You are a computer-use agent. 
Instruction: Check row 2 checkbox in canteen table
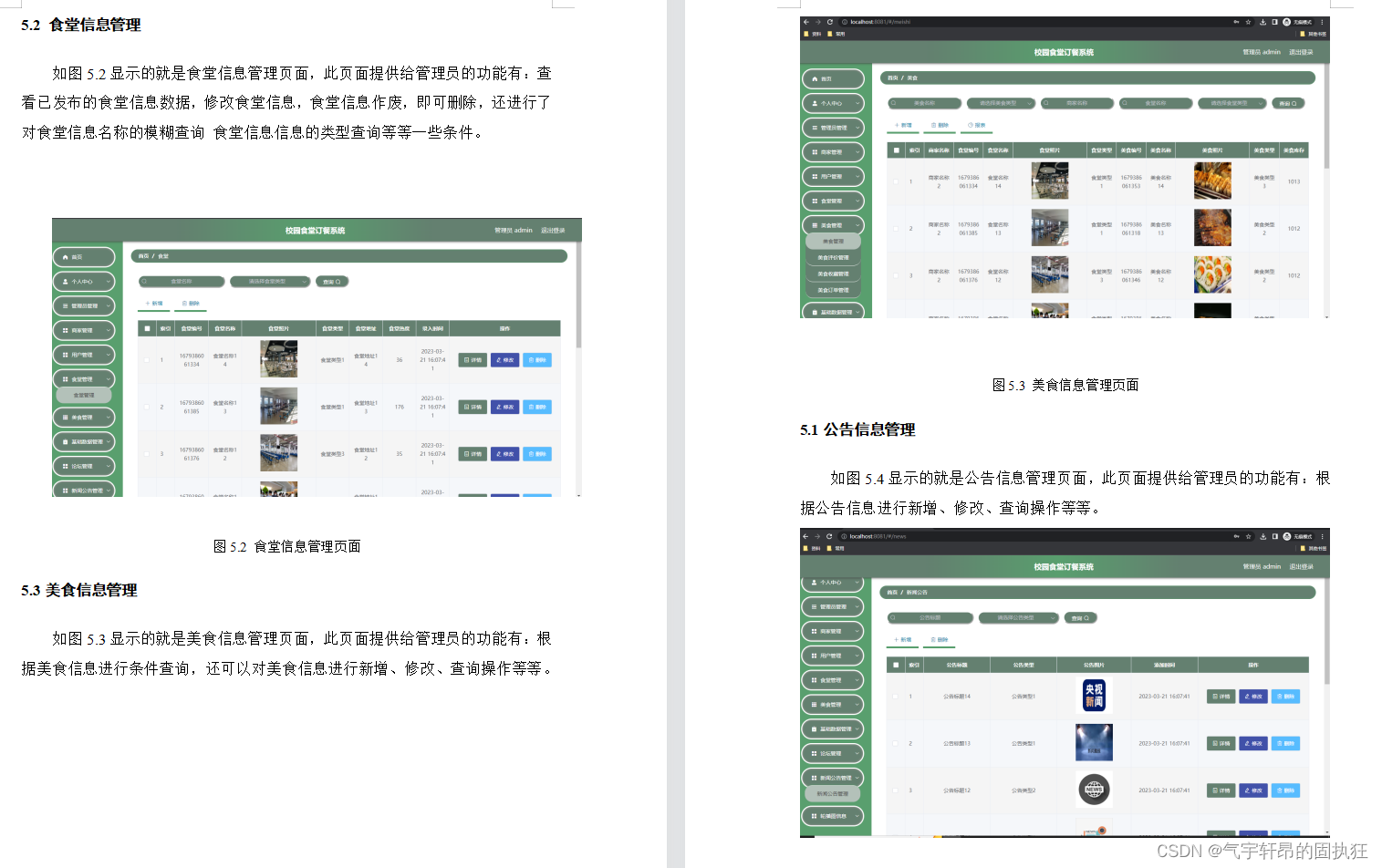(147, 407)
